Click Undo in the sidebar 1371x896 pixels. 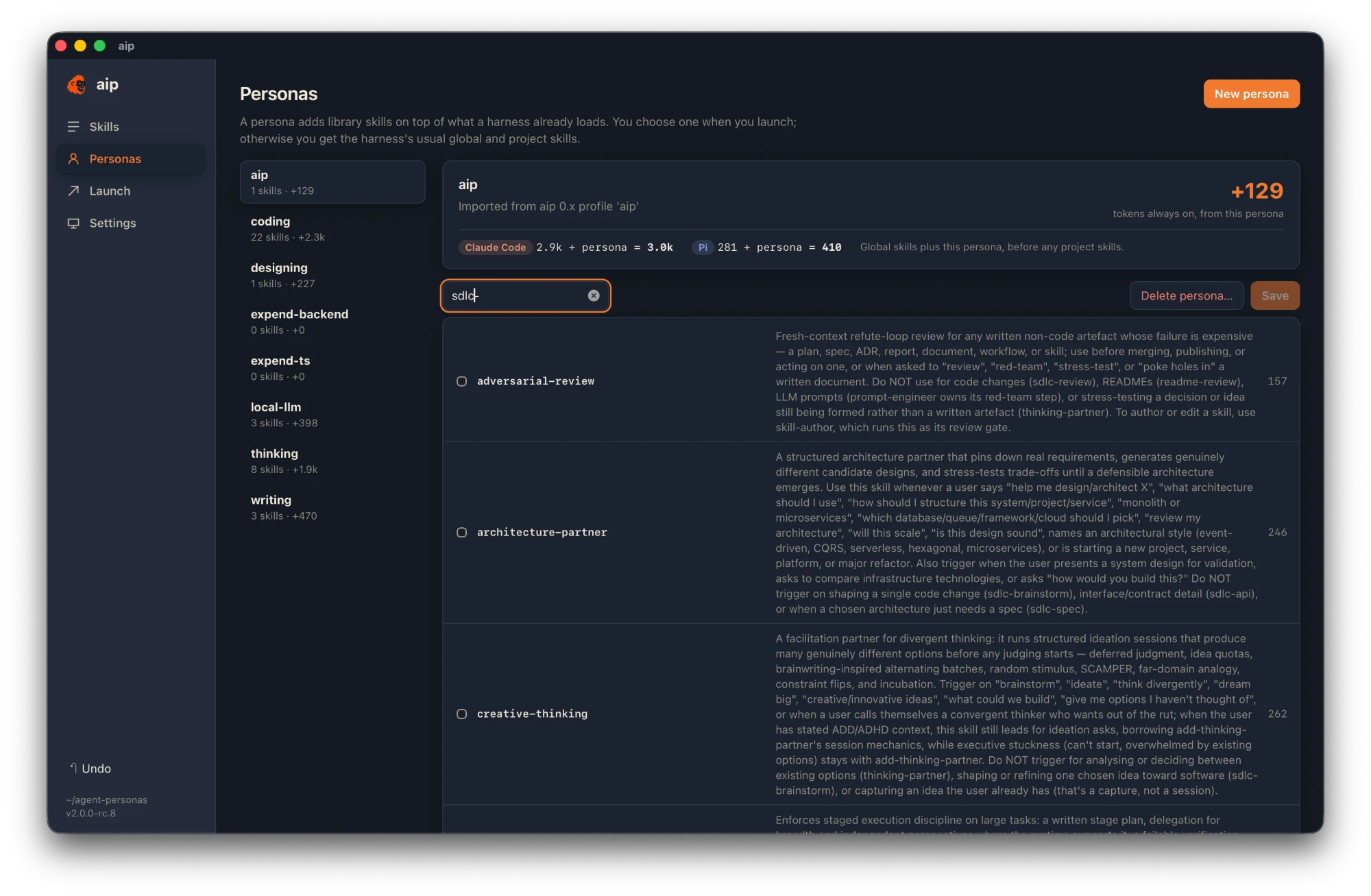point(90,768)
